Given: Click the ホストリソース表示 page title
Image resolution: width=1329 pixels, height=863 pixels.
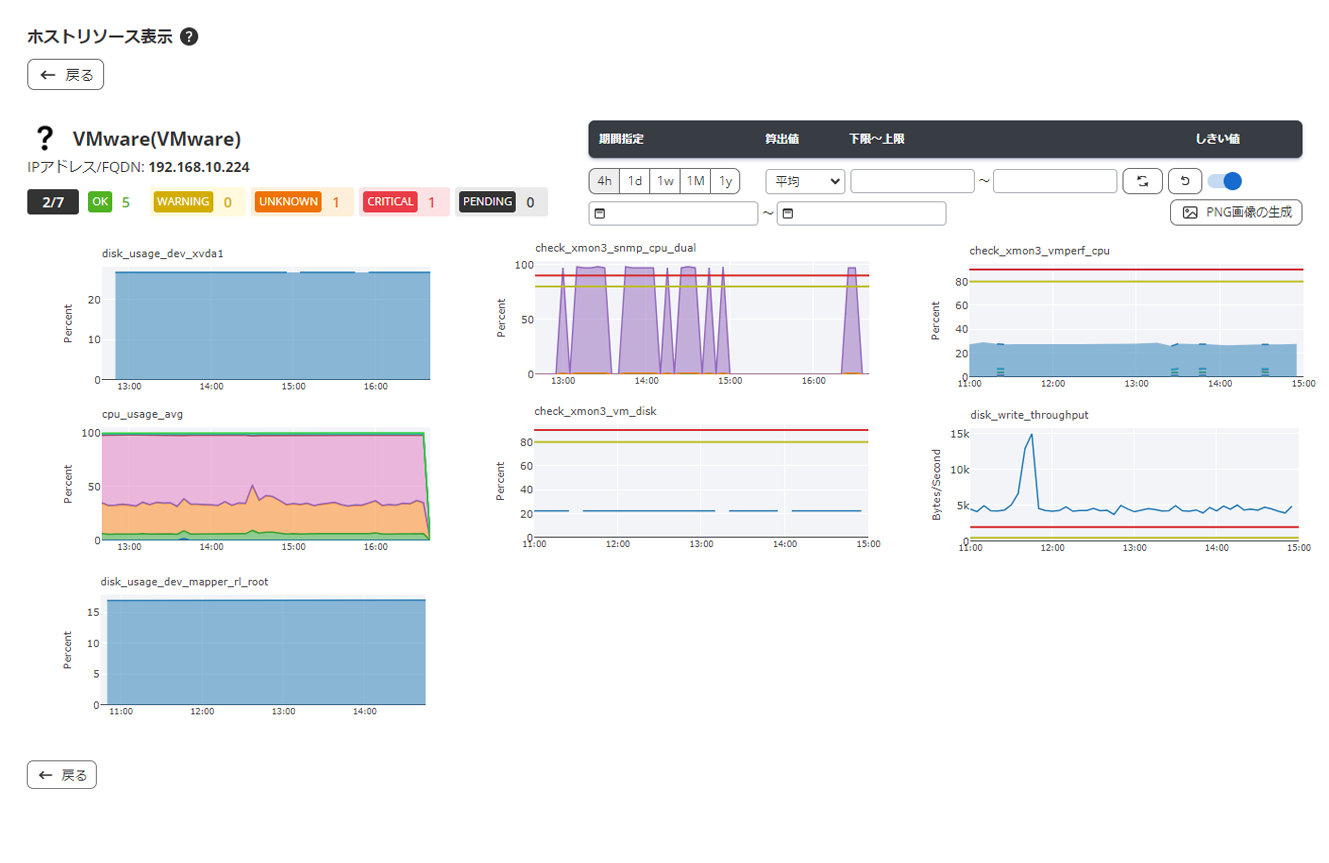Looking at the screenshot, I should [x=100, y=37].
